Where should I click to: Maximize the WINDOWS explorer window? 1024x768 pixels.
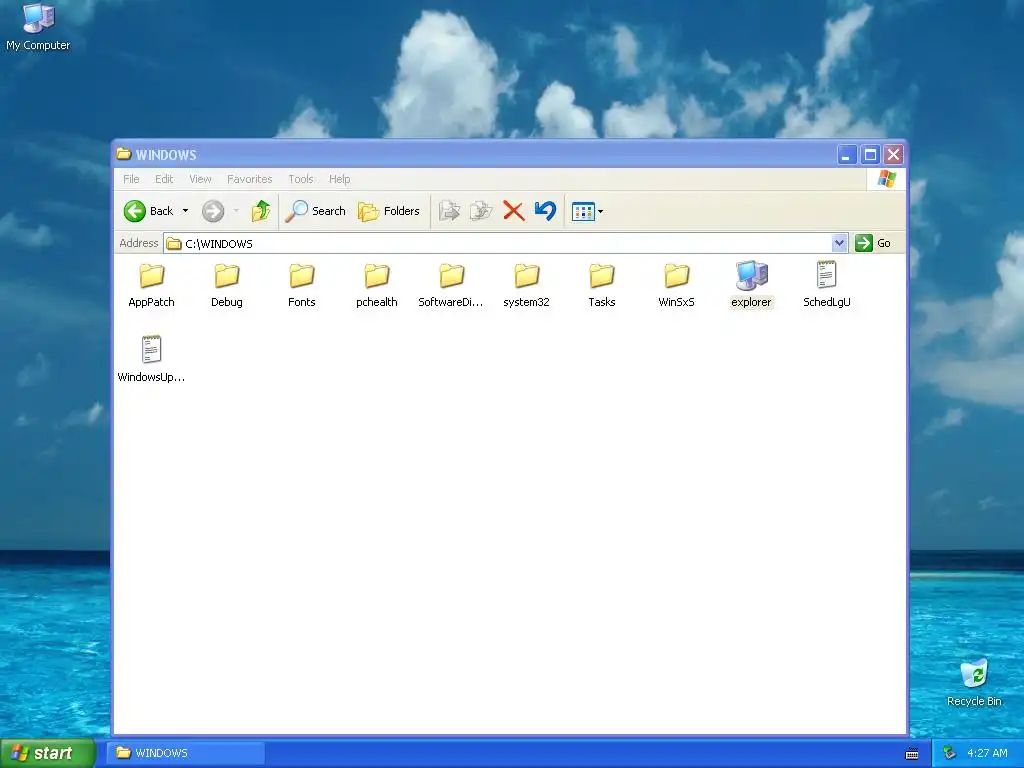tap(870, 155)
